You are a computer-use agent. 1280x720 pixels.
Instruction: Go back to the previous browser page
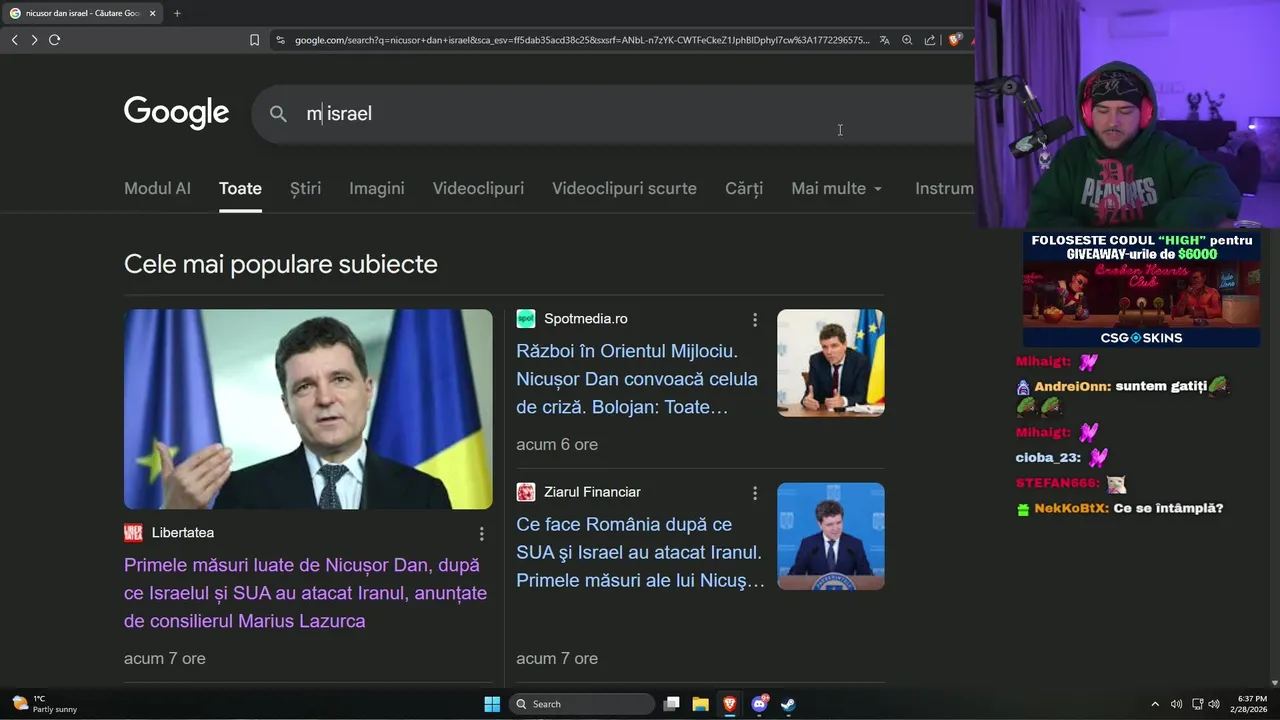(x=14, y=40)
